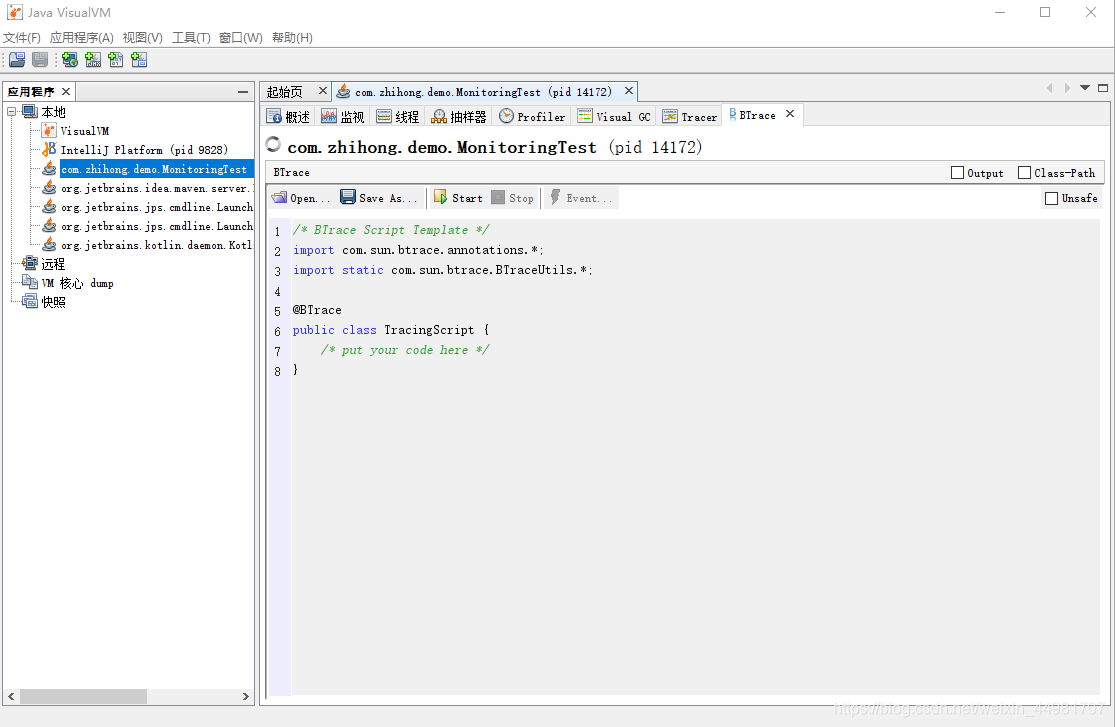This screenshot has width=1115, height=727.
Task: Click the Start play icon
Action: coord(441,197)
